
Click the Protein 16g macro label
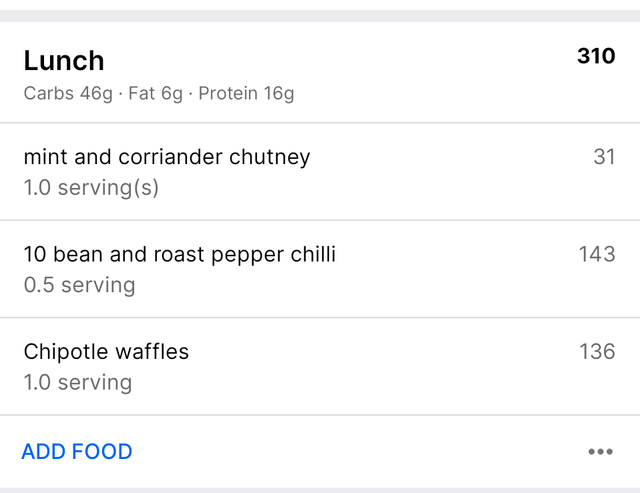246,94
